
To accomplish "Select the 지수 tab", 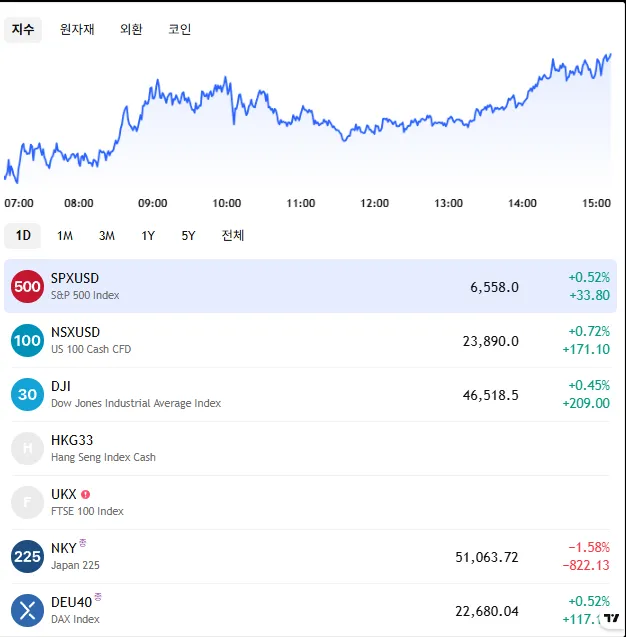I will [x=23, y=29].
